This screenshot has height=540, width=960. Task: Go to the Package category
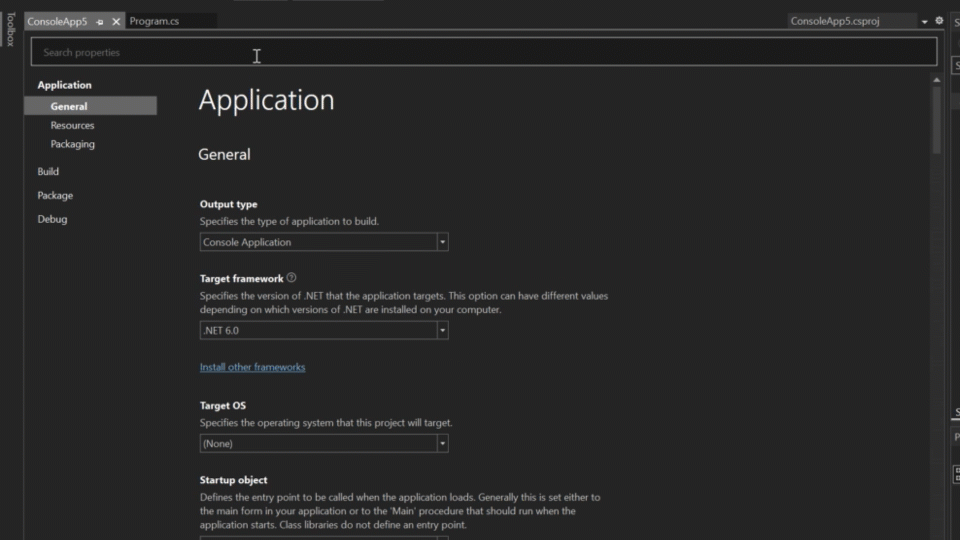point(55,195)
